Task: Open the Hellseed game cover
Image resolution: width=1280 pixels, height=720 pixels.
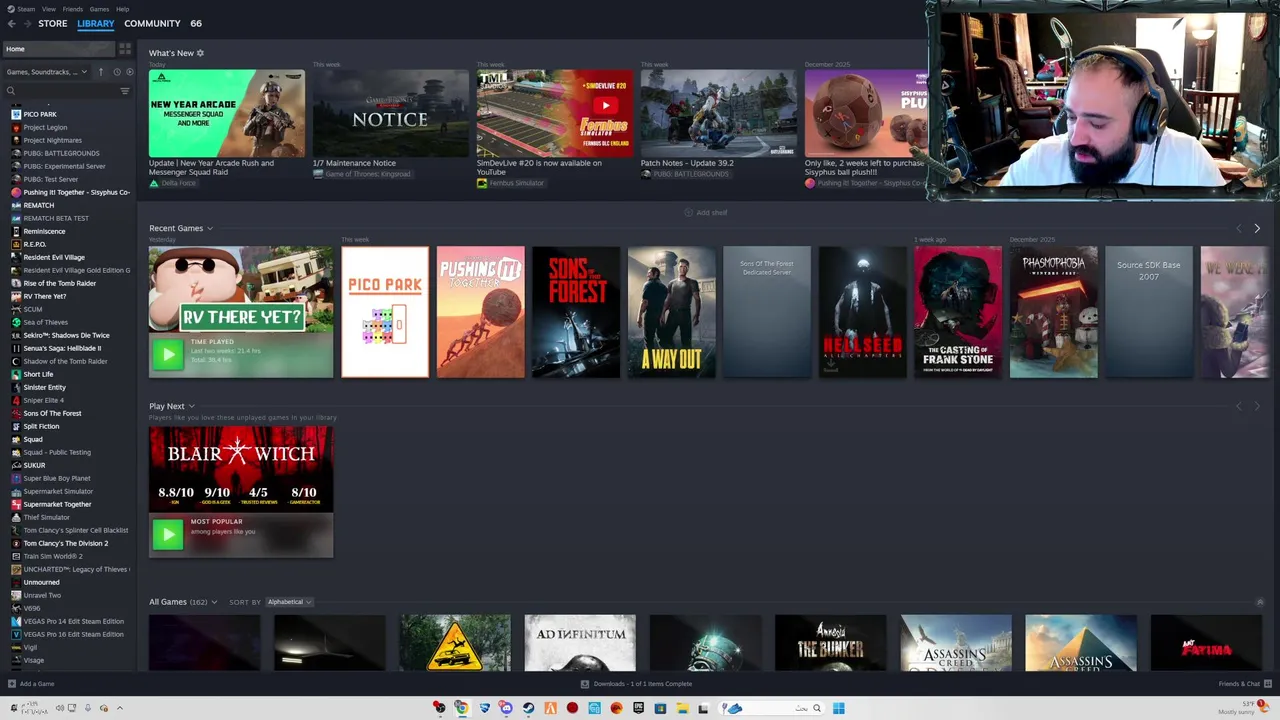Action: (862, 312)
